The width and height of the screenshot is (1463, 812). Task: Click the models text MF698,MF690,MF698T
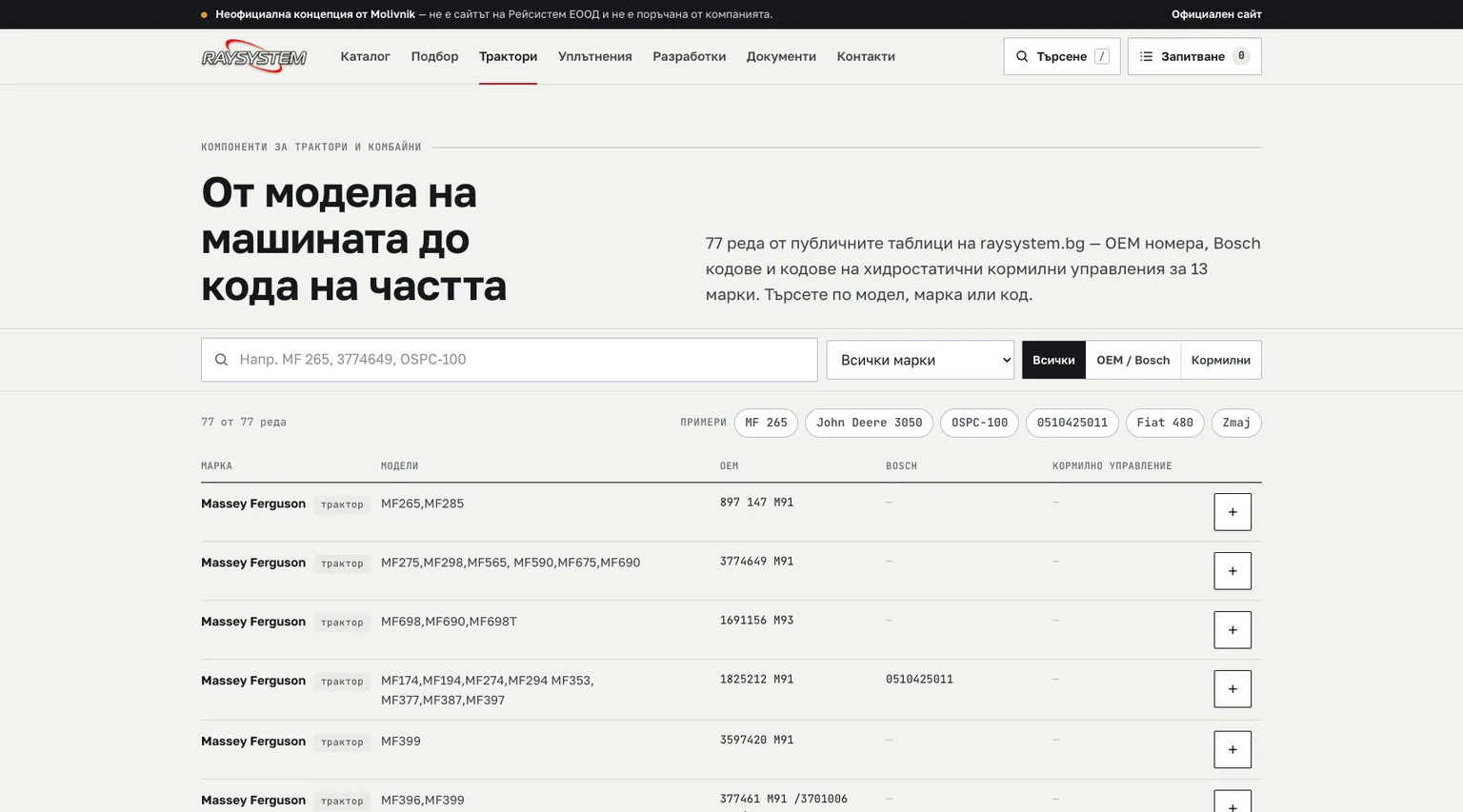coord(449,622)
